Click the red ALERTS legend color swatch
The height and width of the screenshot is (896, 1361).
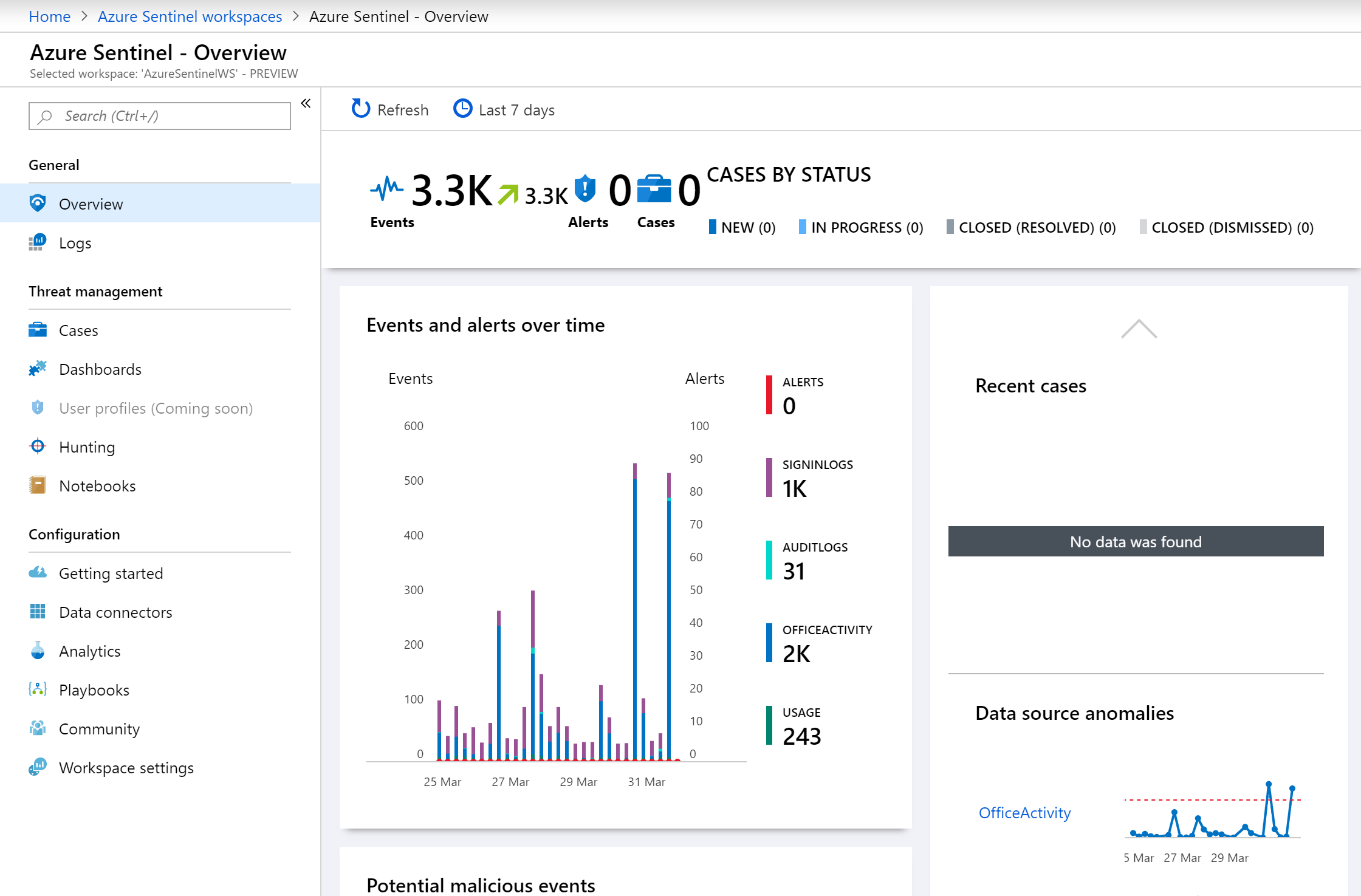click(x=769, y=395)
